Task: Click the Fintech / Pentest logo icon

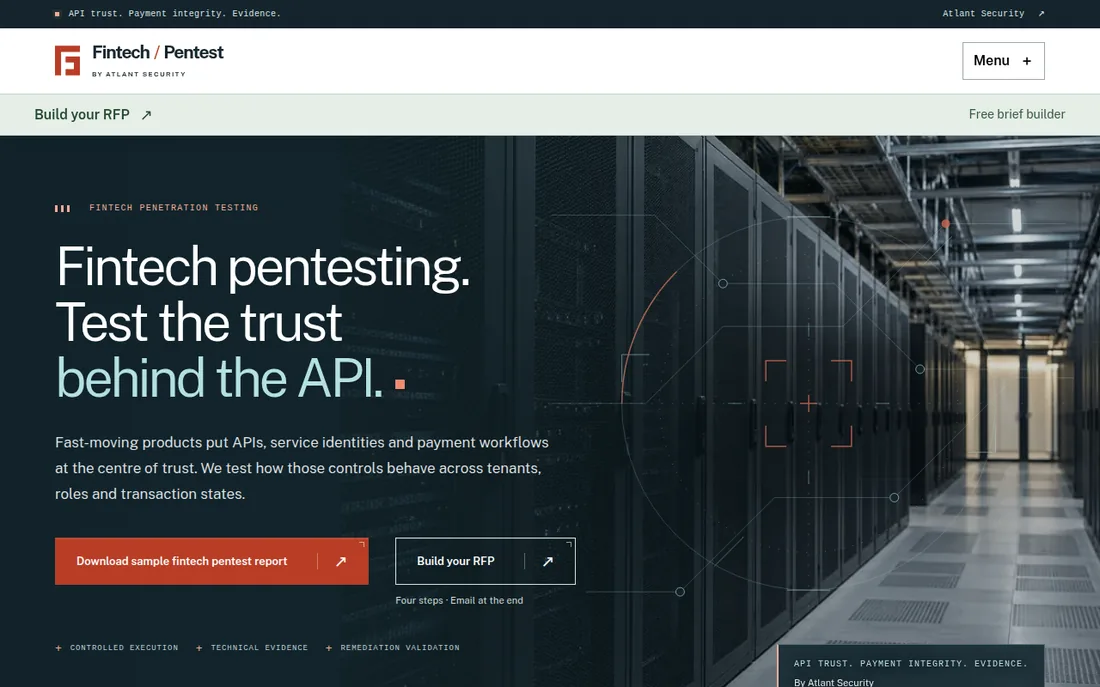Action: (x=67, y=60)
